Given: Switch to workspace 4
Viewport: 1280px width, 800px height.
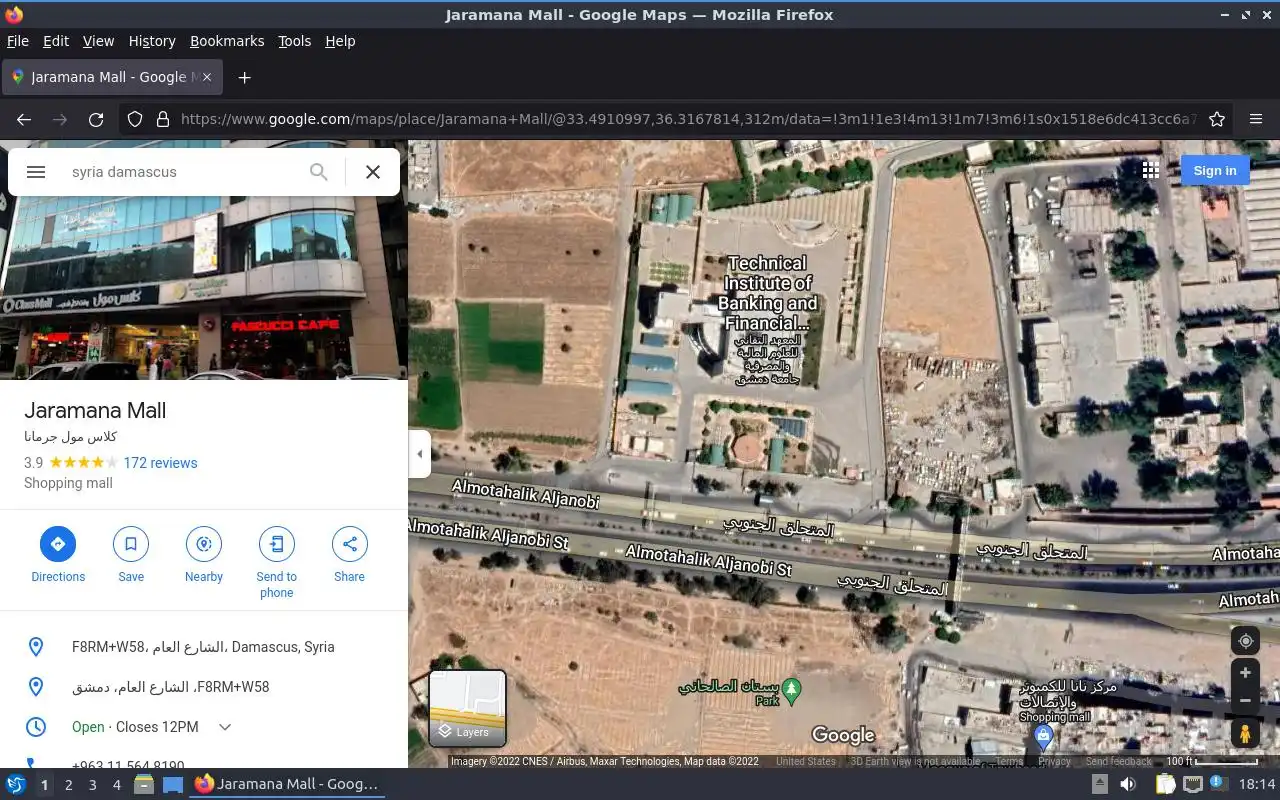Looking at the screenshot, I should (x=116, y=785).
